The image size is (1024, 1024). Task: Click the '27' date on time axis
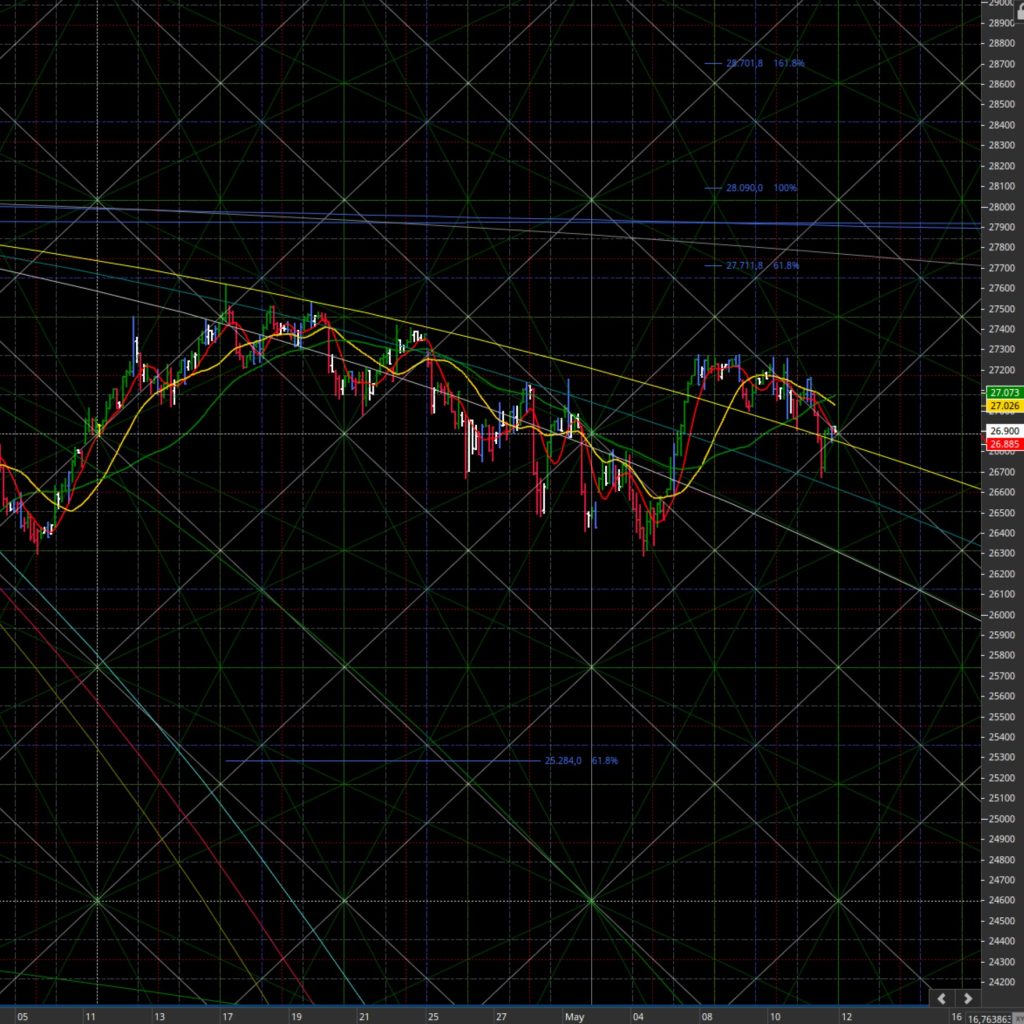tap(501, 1017)
